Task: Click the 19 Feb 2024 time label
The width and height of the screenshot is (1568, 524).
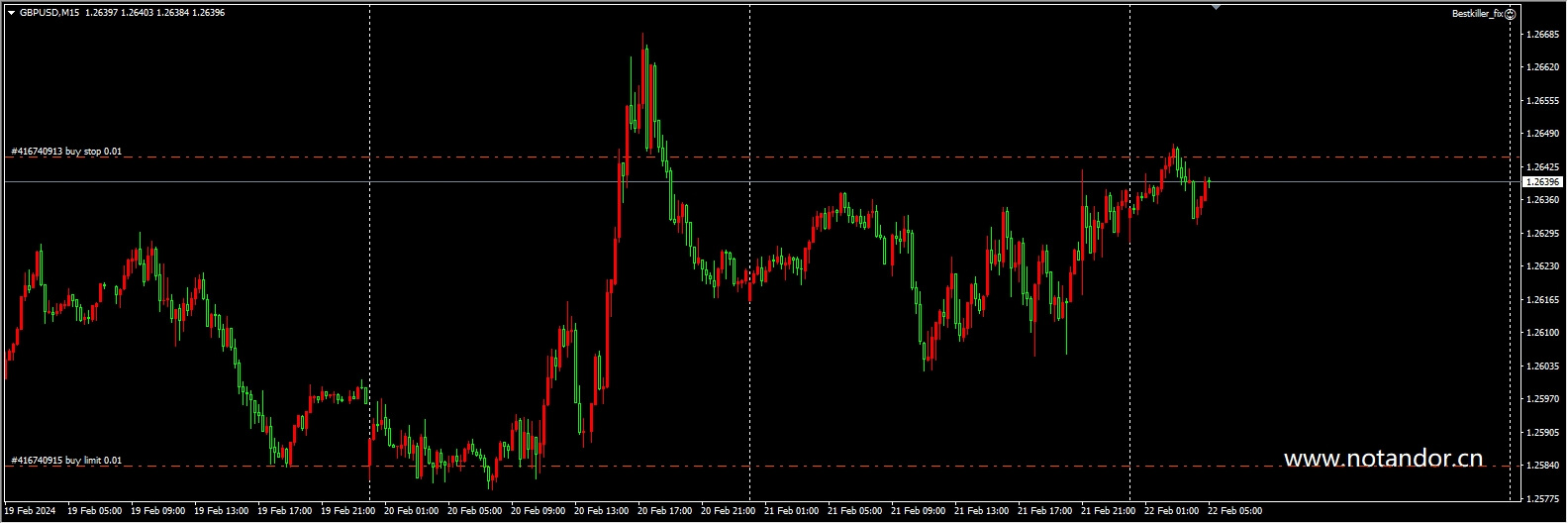Action: click(31, 512)
